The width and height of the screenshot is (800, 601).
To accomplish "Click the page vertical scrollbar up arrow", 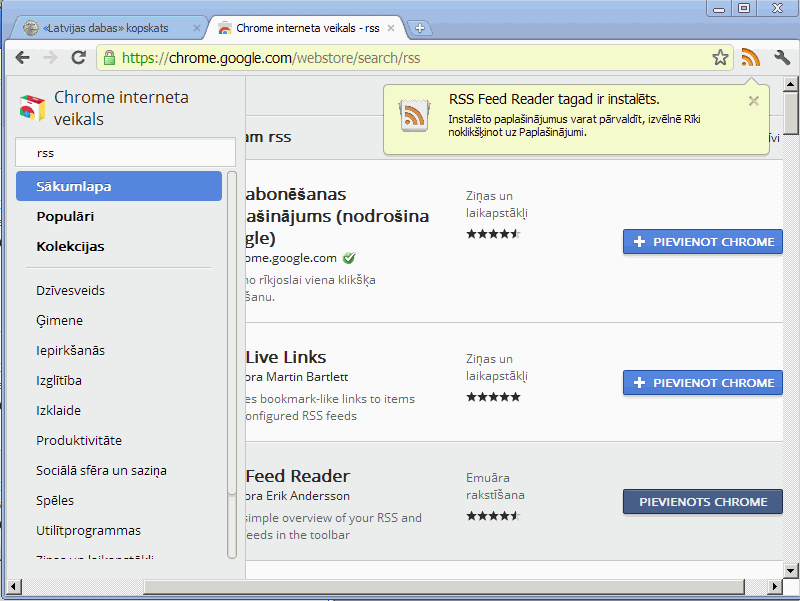I will click(790, 84).
